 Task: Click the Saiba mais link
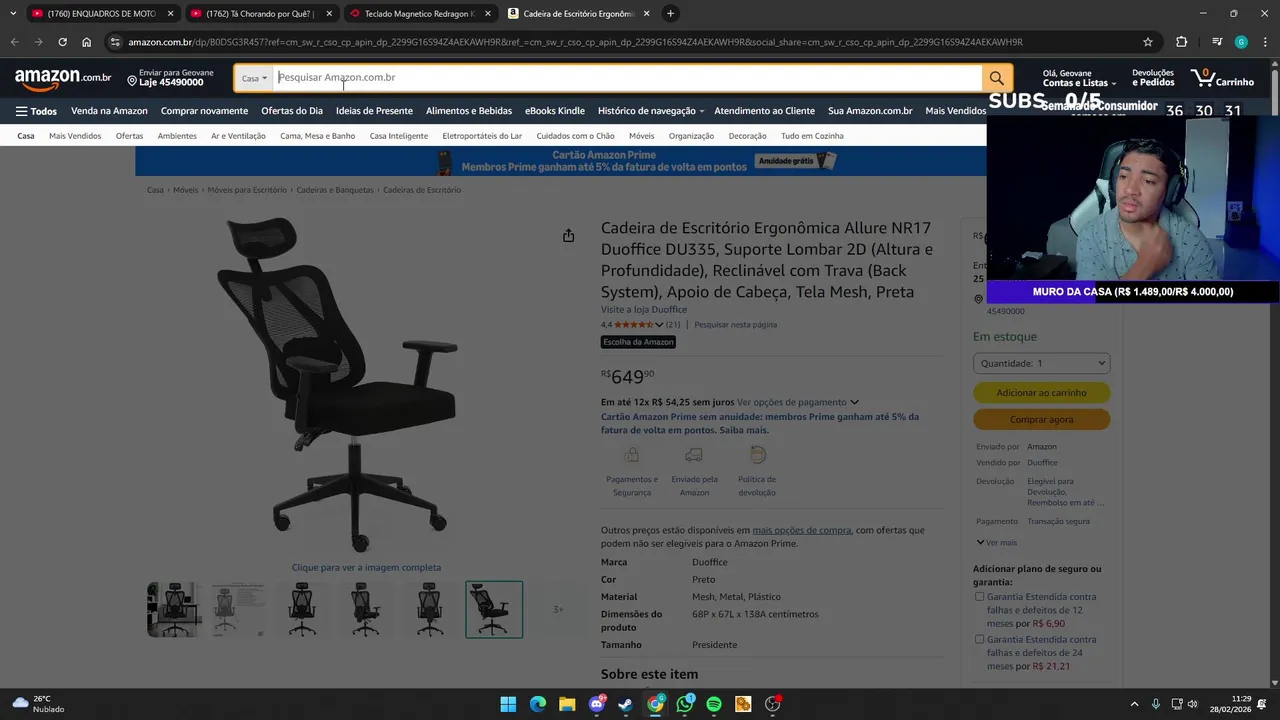tap(744, 430)
